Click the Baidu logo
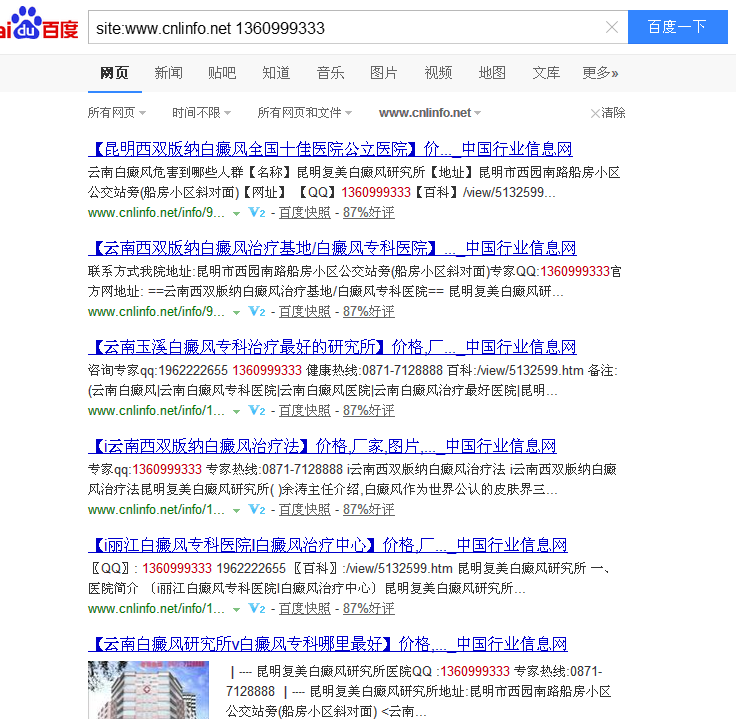 (x=38, y=26)
